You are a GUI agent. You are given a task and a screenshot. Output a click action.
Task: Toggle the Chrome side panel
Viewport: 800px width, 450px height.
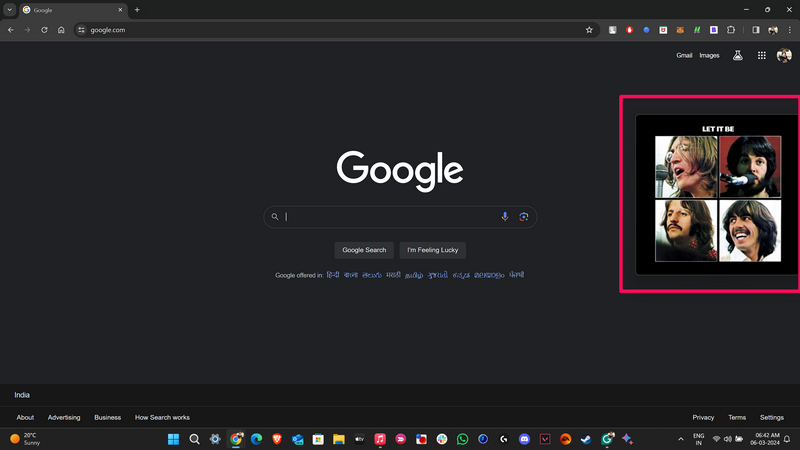[756, 30]
